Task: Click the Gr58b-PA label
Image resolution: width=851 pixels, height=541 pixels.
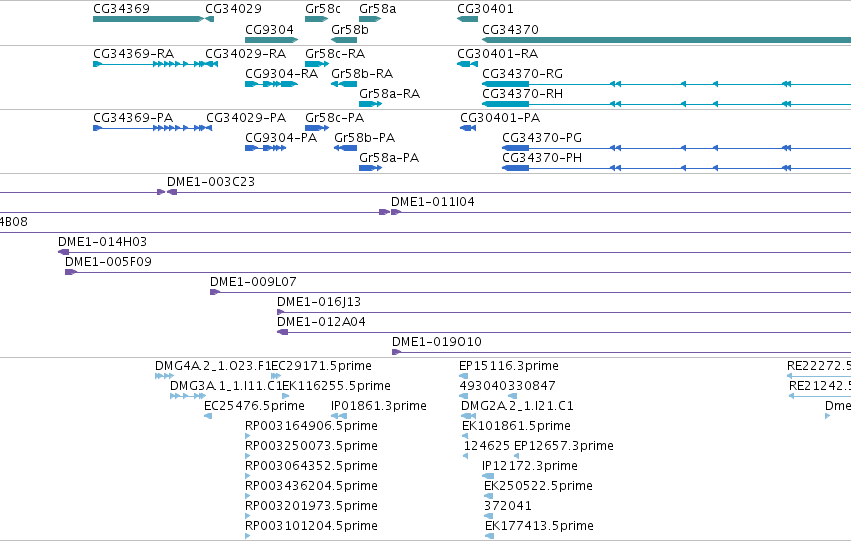Action: [x=364, y=138]
